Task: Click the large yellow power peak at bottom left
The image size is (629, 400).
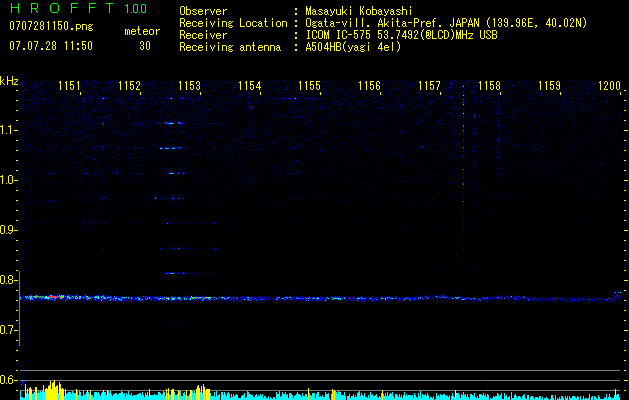Action: coord(53,390)
